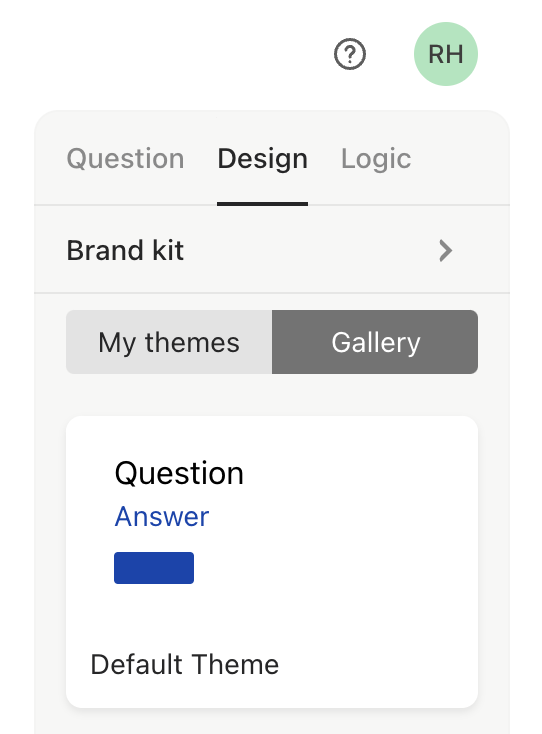
Task: Select the Gallery segment
Action: click(375, 342)
